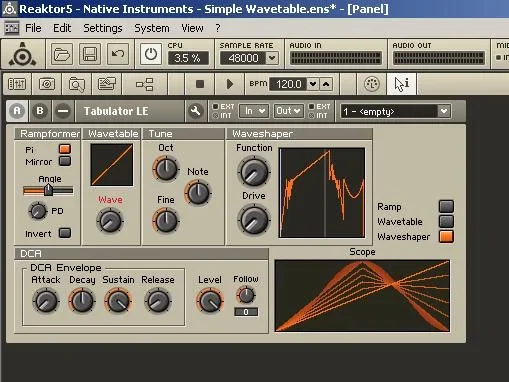Select panel set B button

(x=40, y=111)
